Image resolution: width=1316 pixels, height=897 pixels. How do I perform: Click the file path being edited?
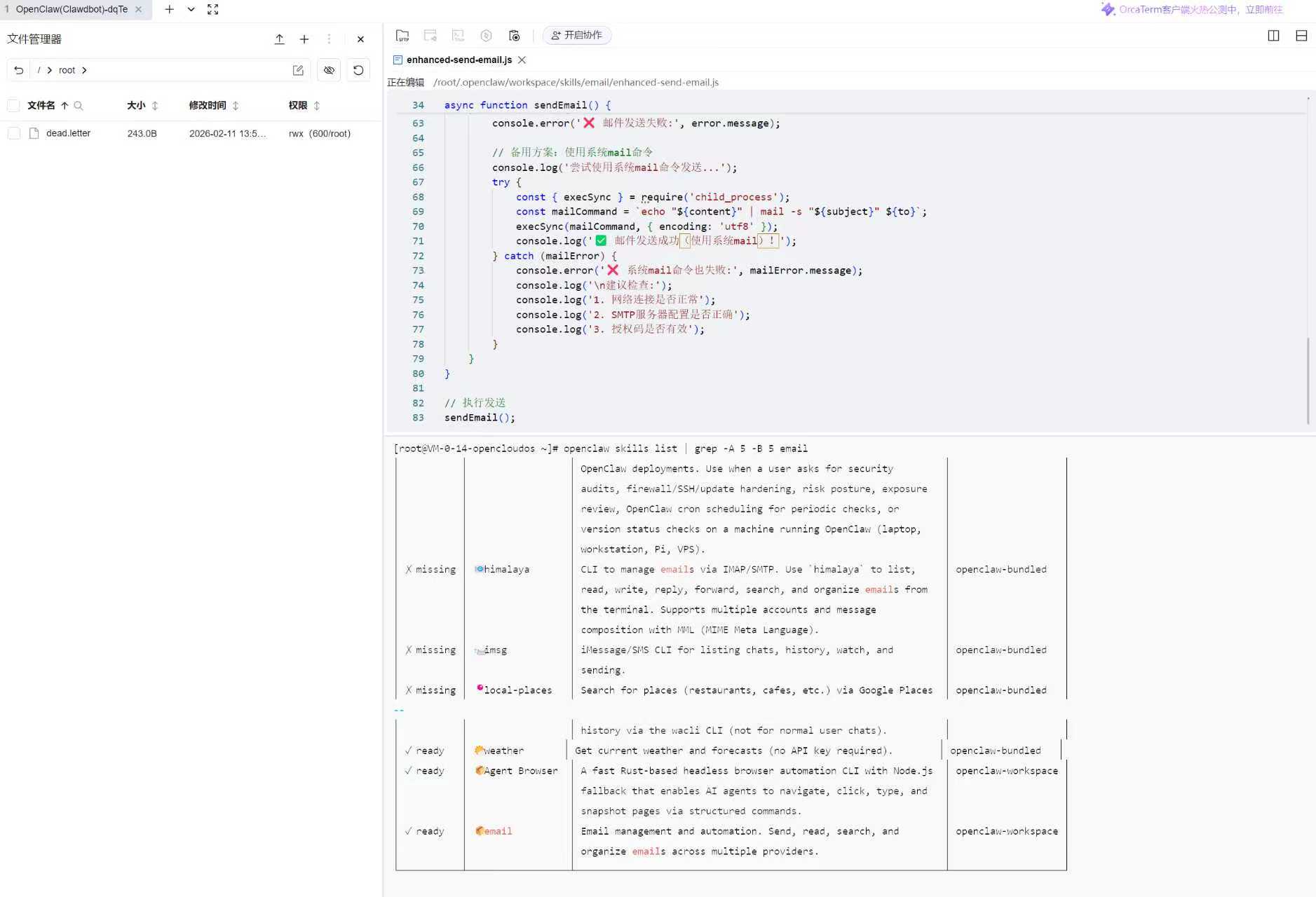point(576,82)
